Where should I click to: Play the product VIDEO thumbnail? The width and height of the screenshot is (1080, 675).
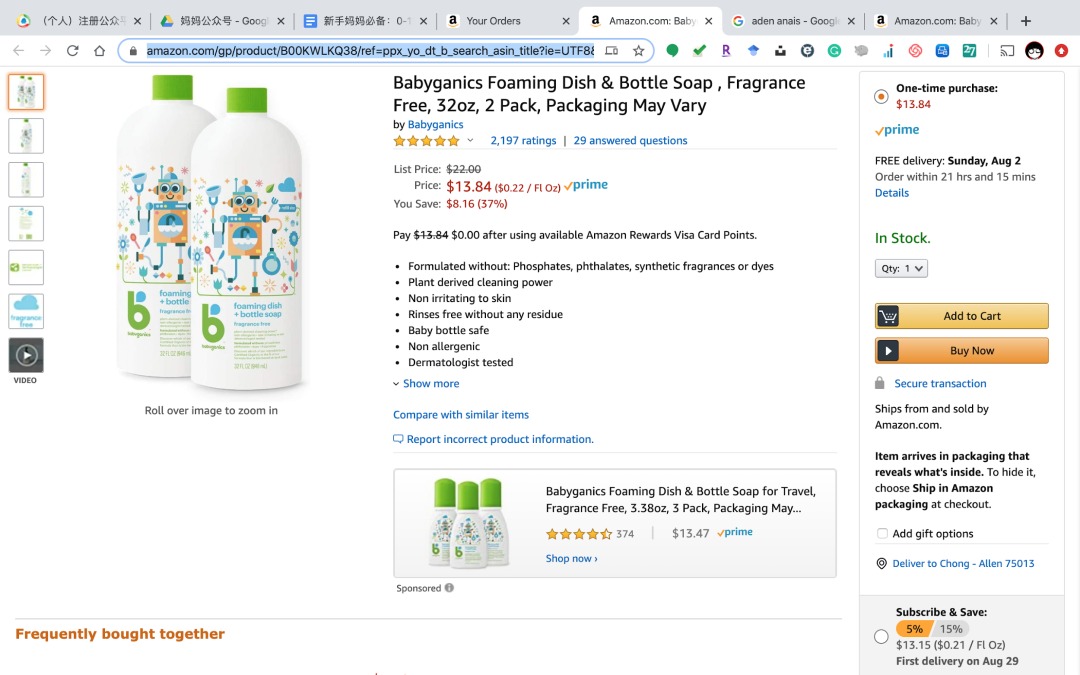pos(26,355)
